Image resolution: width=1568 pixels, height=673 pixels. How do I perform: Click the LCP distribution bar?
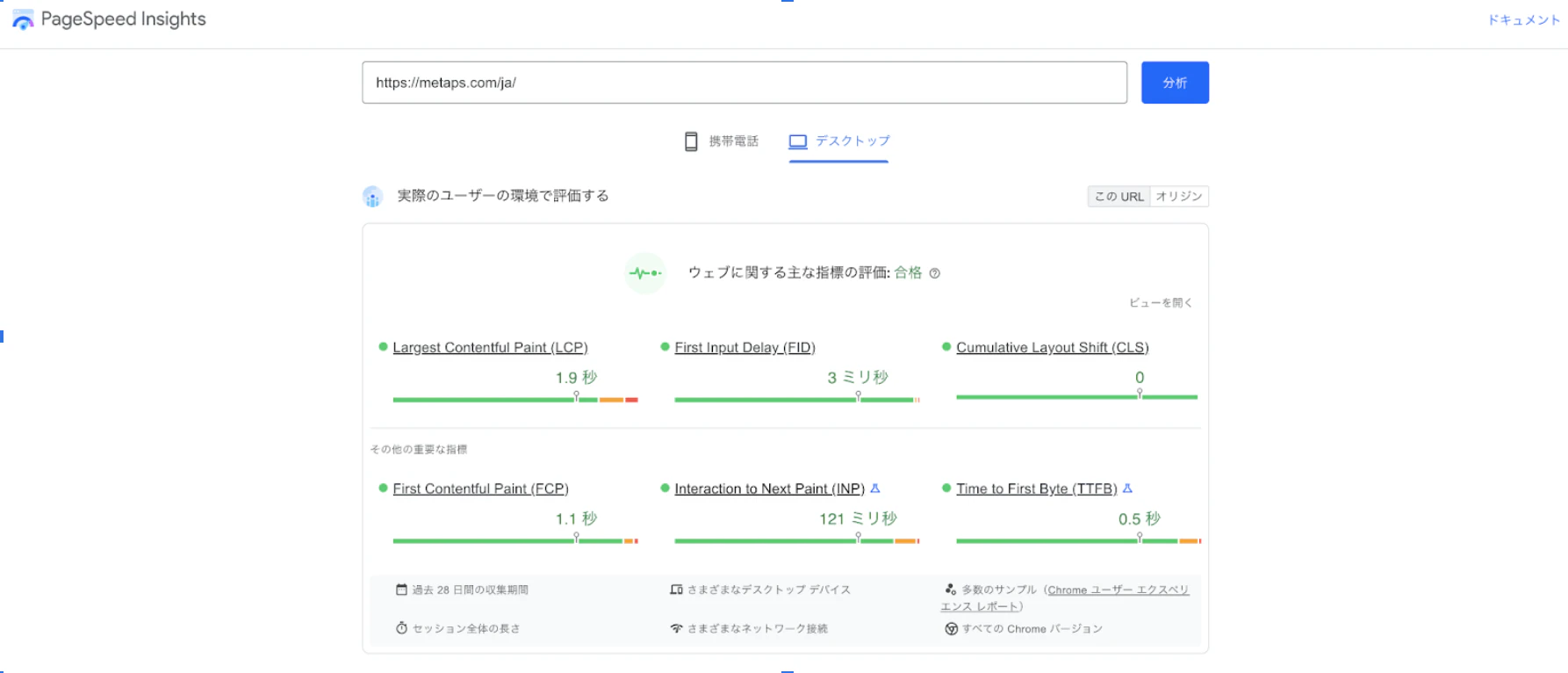pos(515,400)
